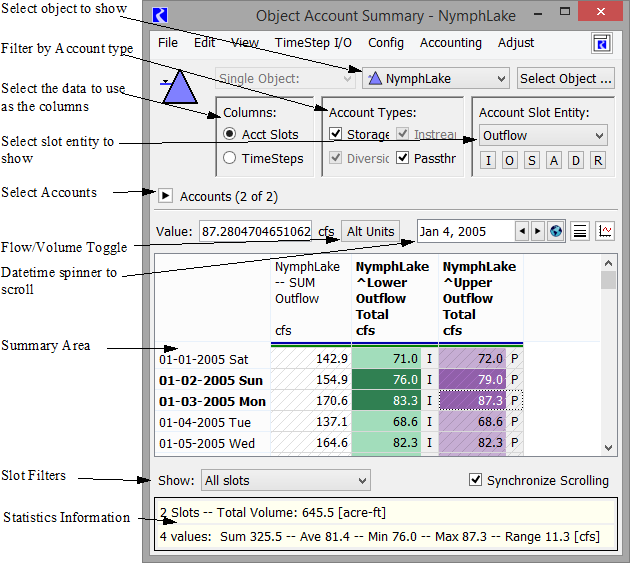Expand the Accounts (2 of 2) section
The height and width of the screenshot is (565, 631).
point(166,197)
